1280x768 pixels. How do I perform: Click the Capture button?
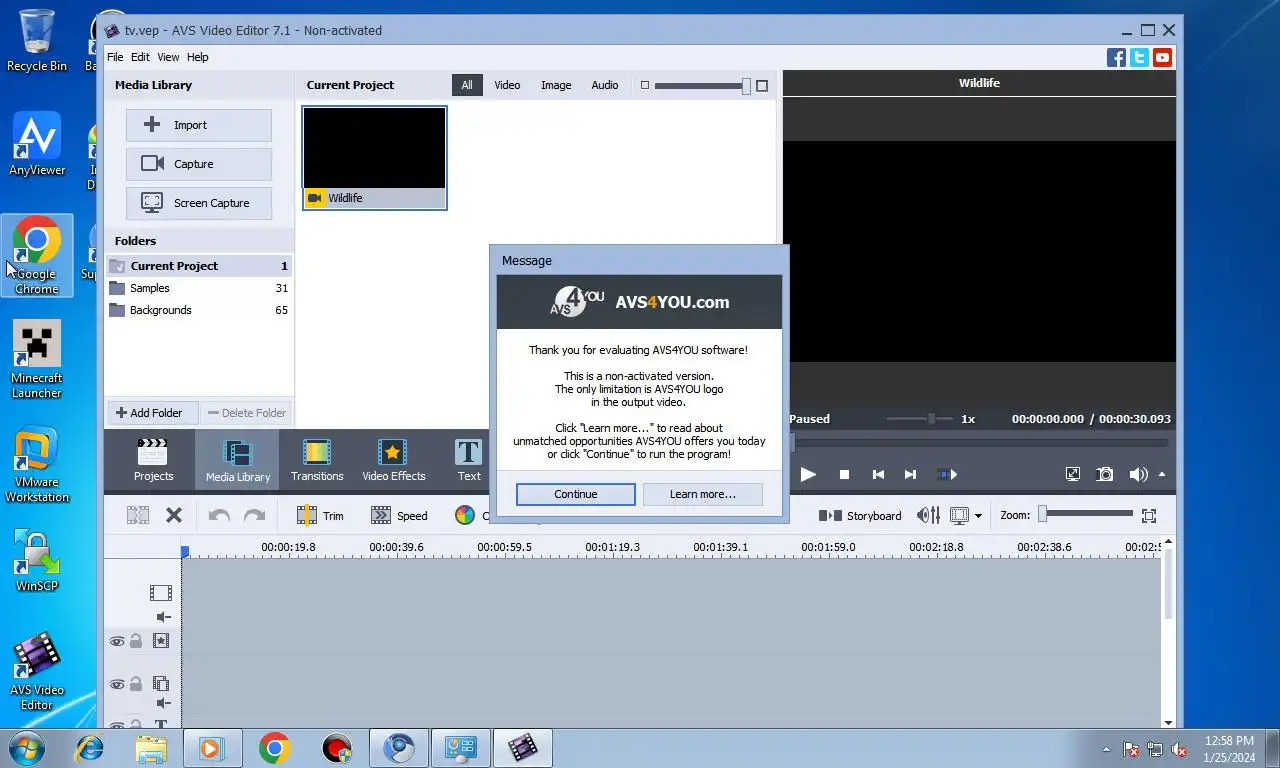(x=199, y=164)
